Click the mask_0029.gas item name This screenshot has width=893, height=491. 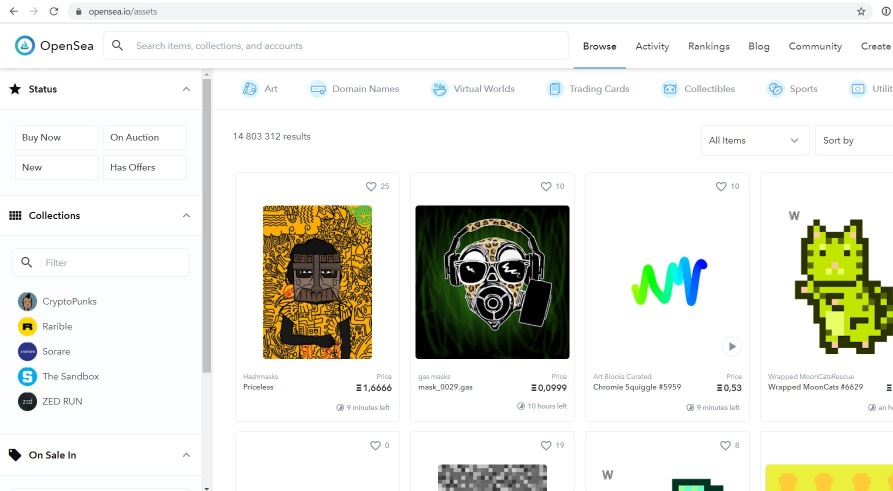[x=445, y=387]
